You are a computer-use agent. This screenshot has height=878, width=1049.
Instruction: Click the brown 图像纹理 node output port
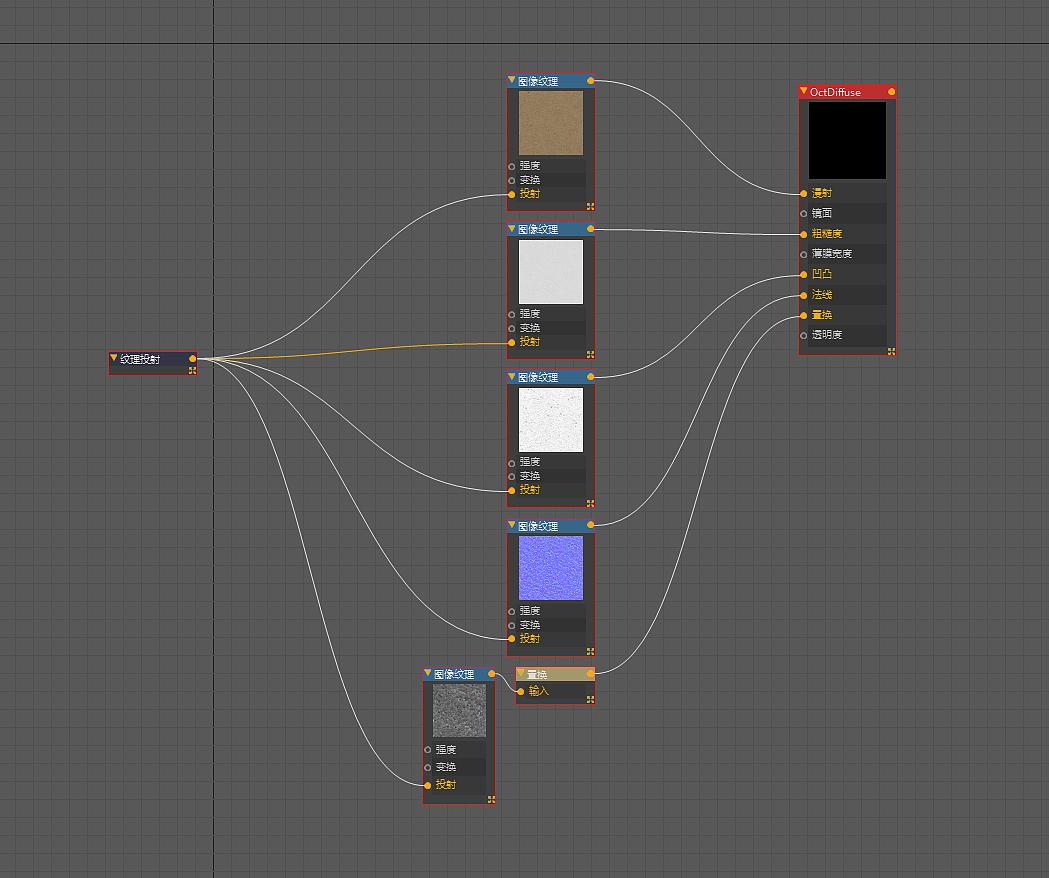(x=590, y=80)
